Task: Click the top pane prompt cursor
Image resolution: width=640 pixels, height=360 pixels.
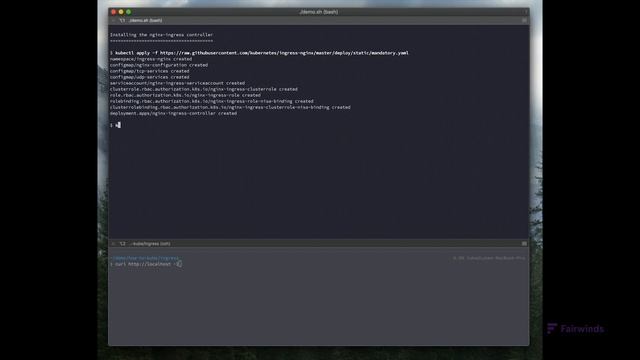Action: (x=118, y=125)
